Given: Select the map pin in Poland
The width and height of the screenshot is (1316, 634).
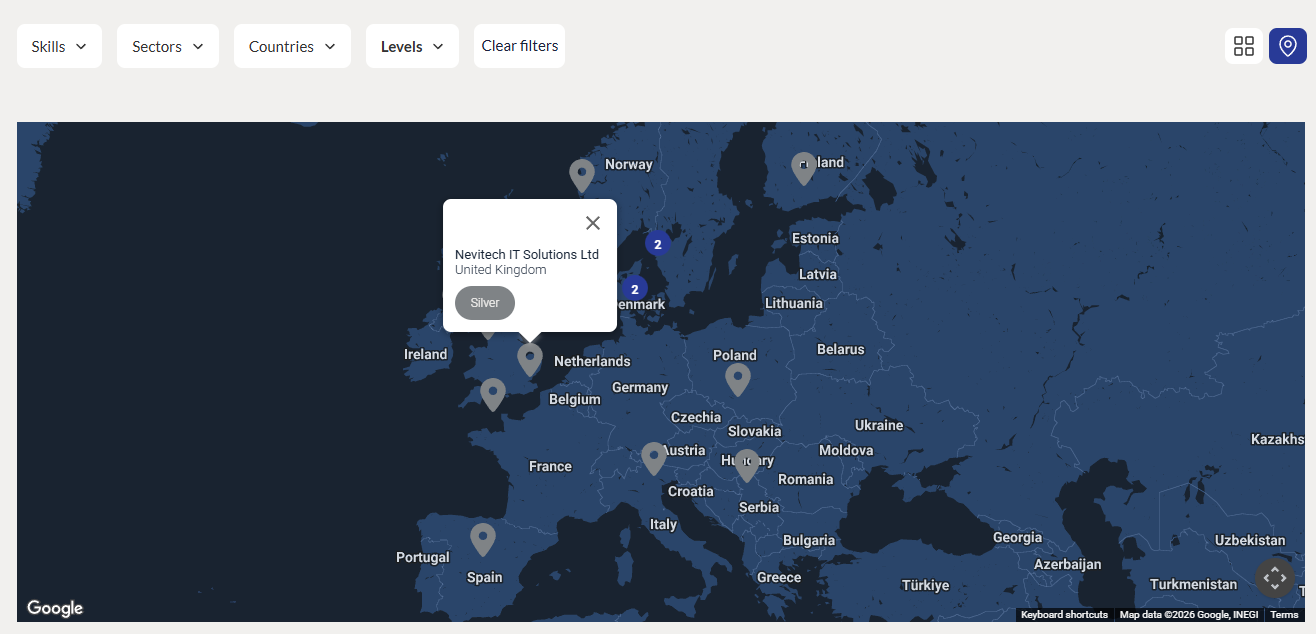Looking at the screenshot, I should 737,378.
